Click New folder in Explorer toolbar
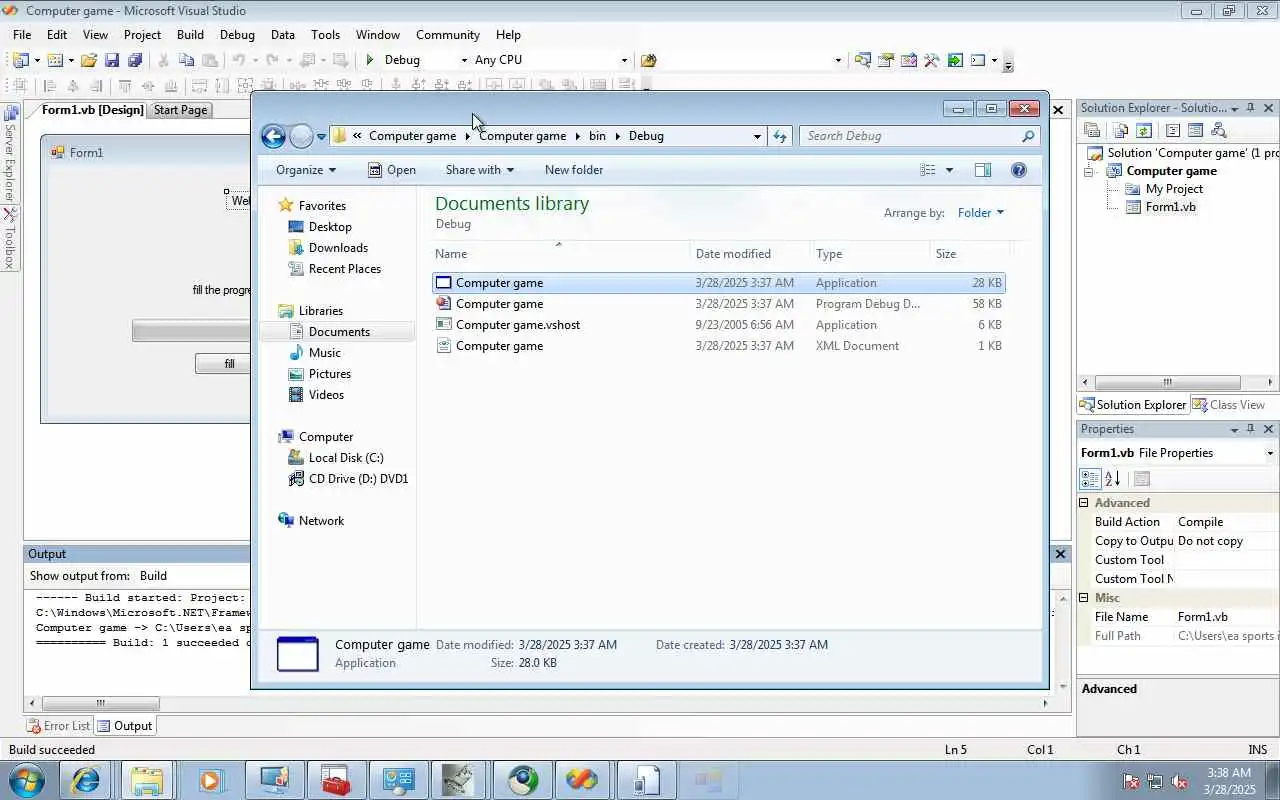Viewport: 1280px width, 800px height. (574, 170)
